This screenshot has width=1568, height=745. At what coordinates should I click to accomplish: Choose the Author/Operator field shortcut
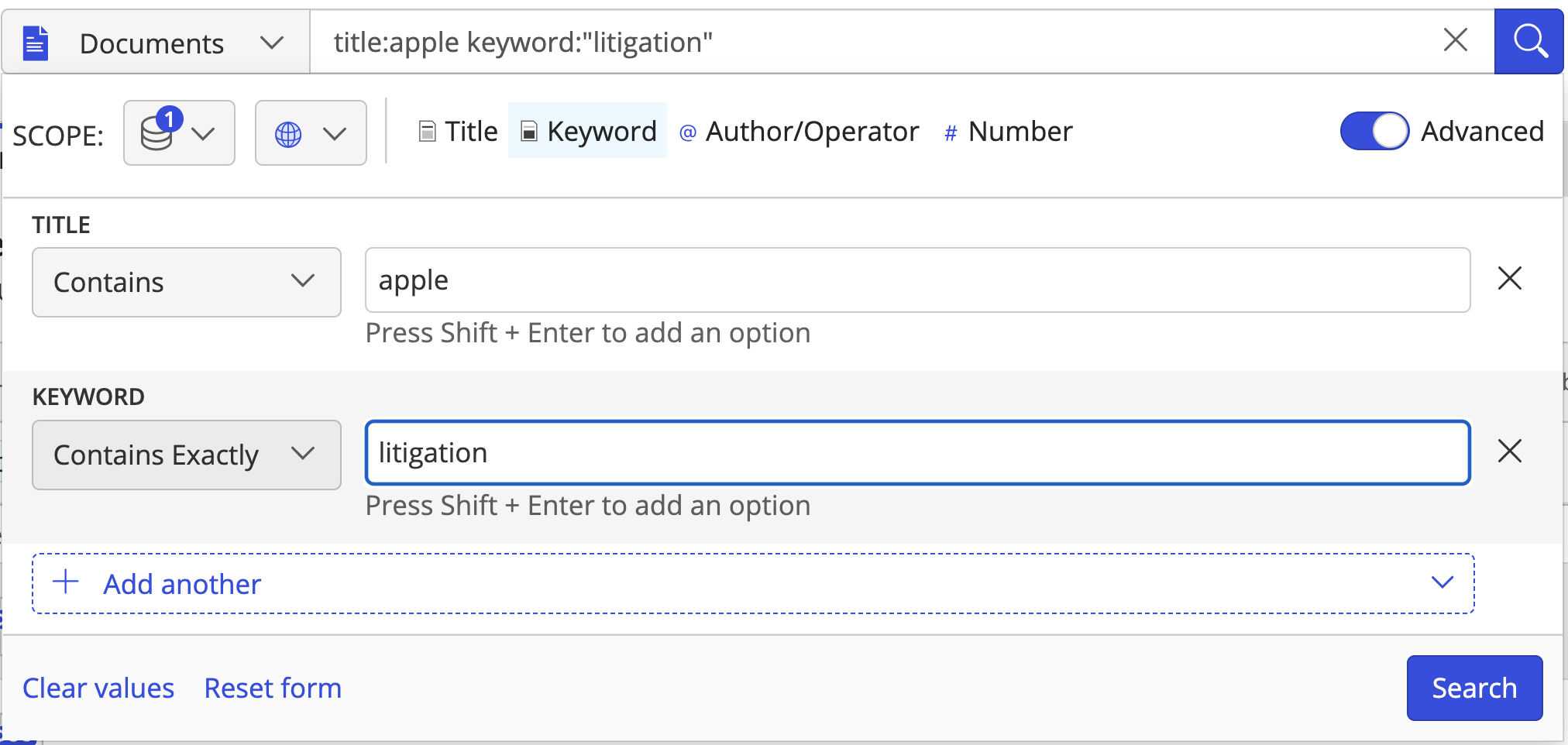(799, 132)
